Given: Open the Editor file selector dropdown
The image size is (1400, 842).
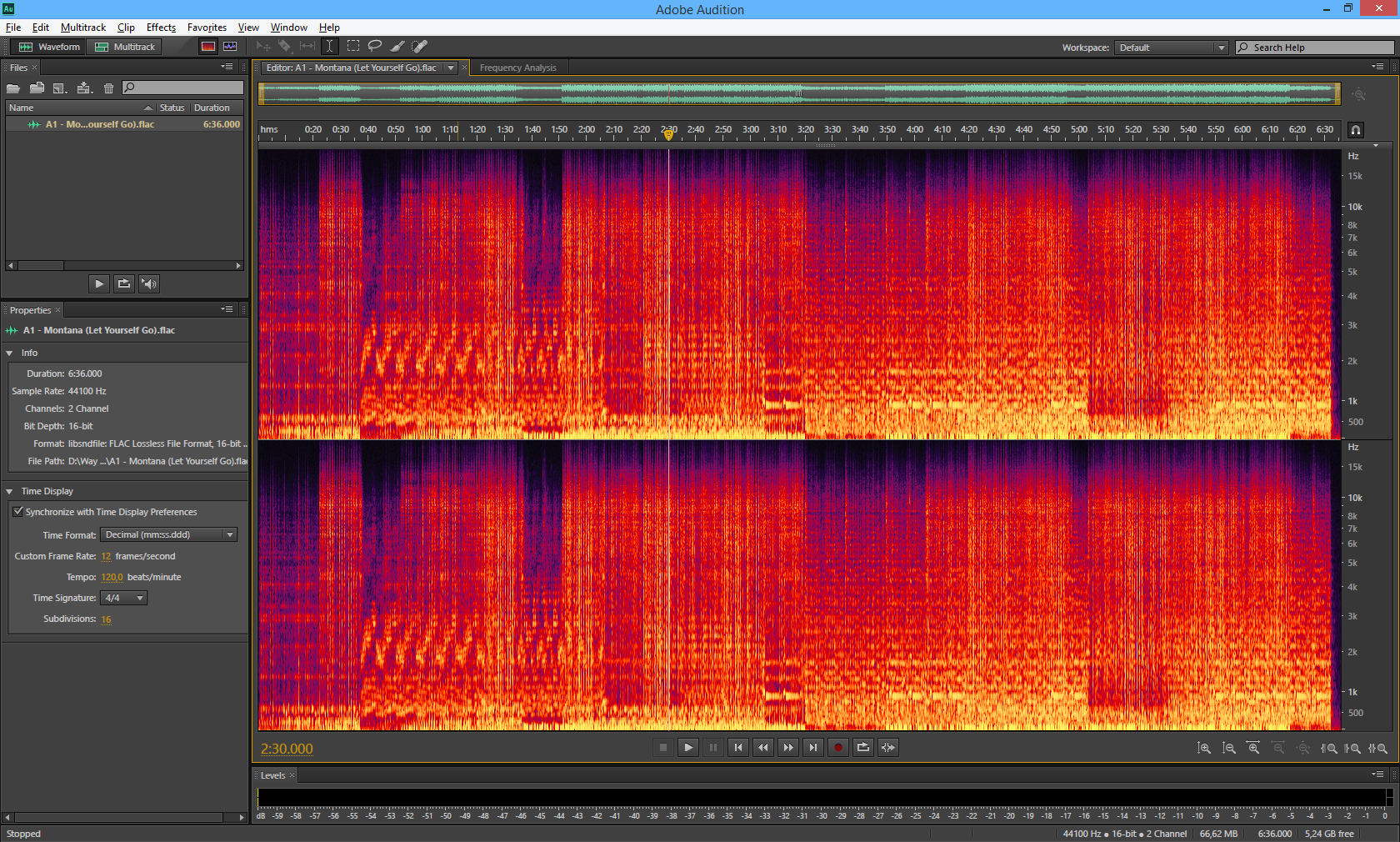Looking at the screenshot, I should tap(451, 68).
